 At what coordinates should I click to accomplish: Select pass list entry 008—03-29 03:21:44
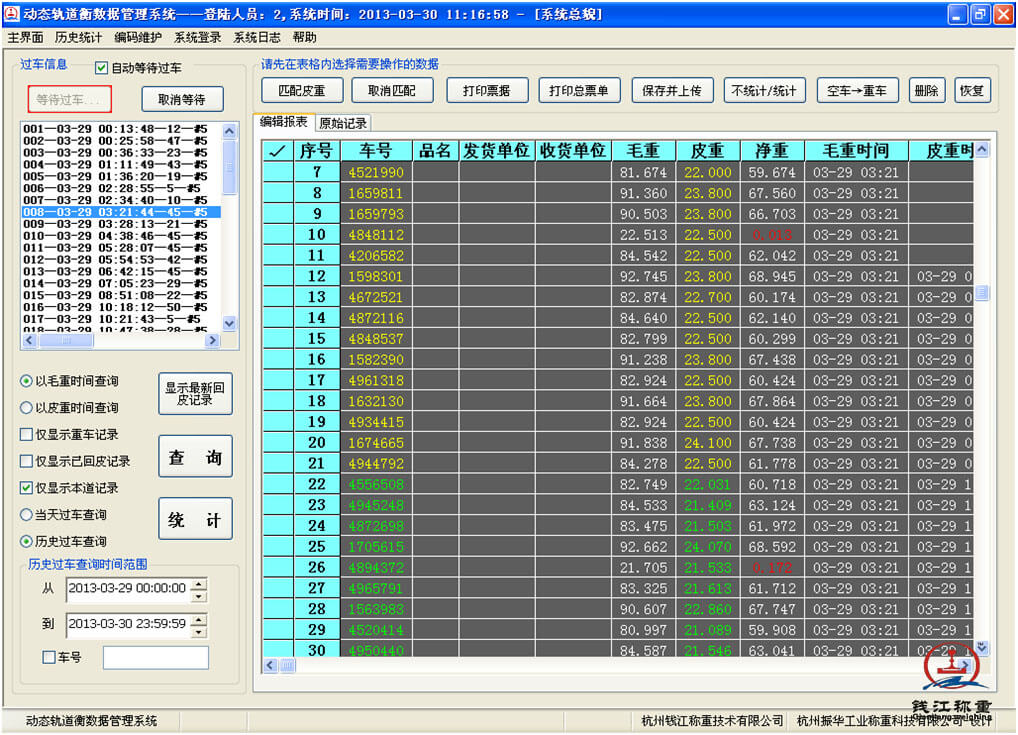[x=121, y=212]
